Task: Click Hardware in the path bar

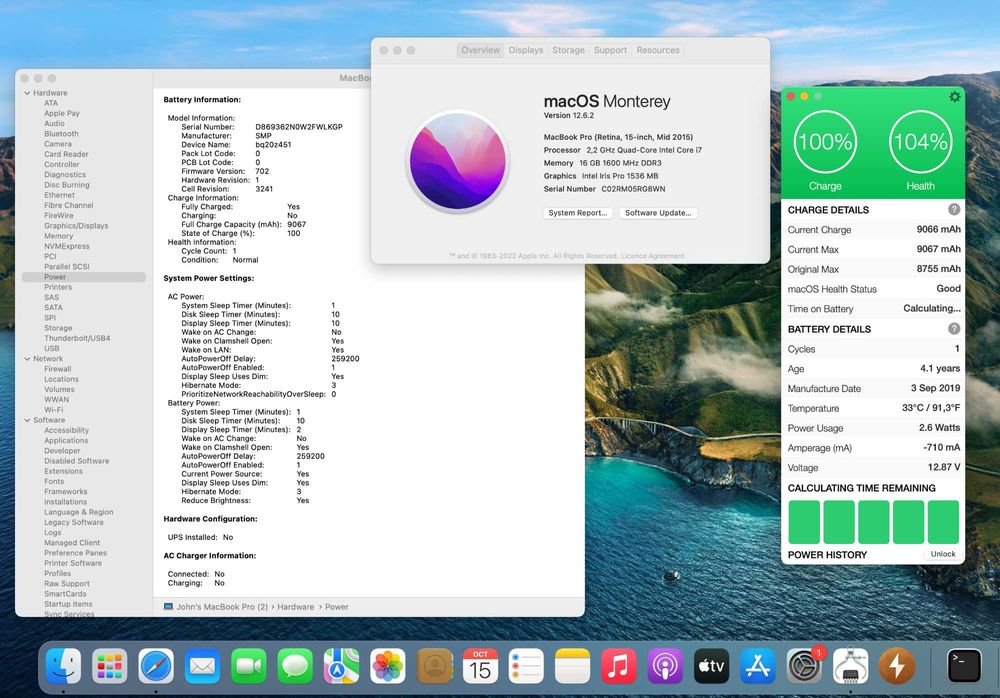Action: tap(295, 607)
